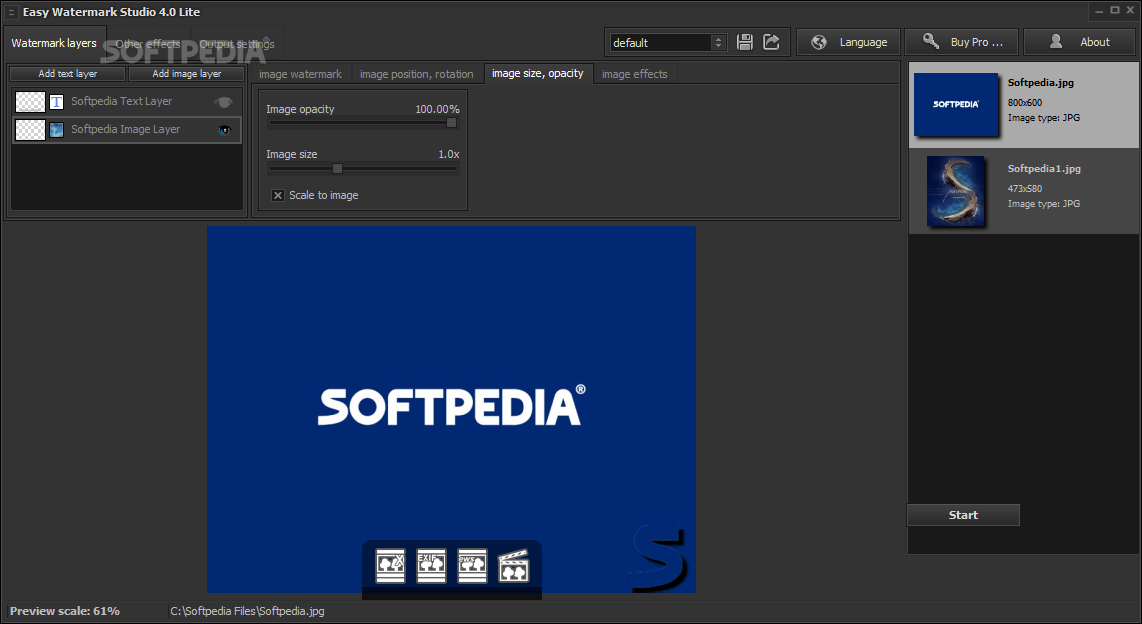Open the Output settings tab
Screen dimensions: 1142x624
click(x=237, y=44)
